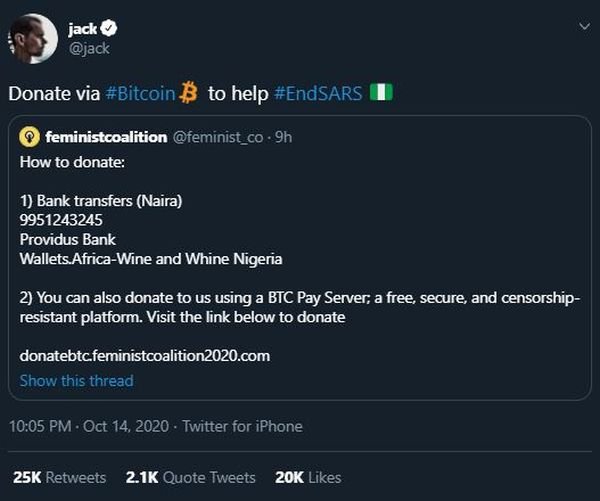Click the Nigerian flag emoji
This screenshot has height=501, width=600.
[382, 92]
